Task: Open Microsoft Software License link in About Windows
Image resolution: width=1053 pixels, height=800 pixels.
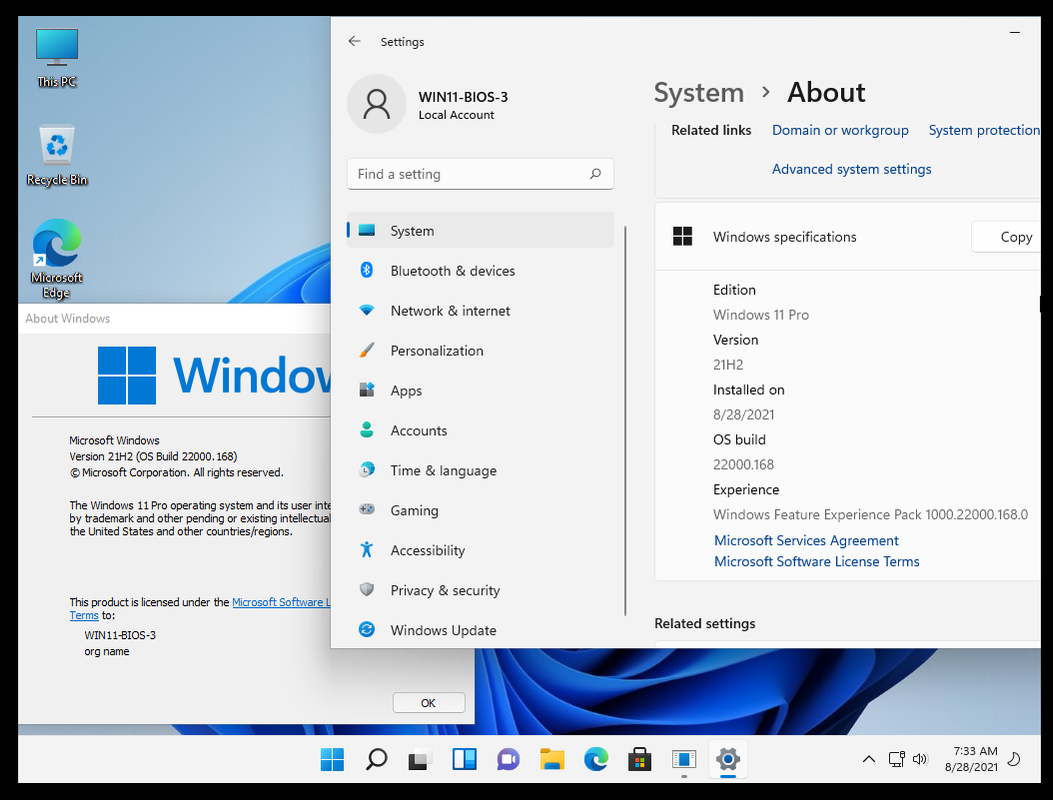Action: pyautogui.click(x=281, y=603)
